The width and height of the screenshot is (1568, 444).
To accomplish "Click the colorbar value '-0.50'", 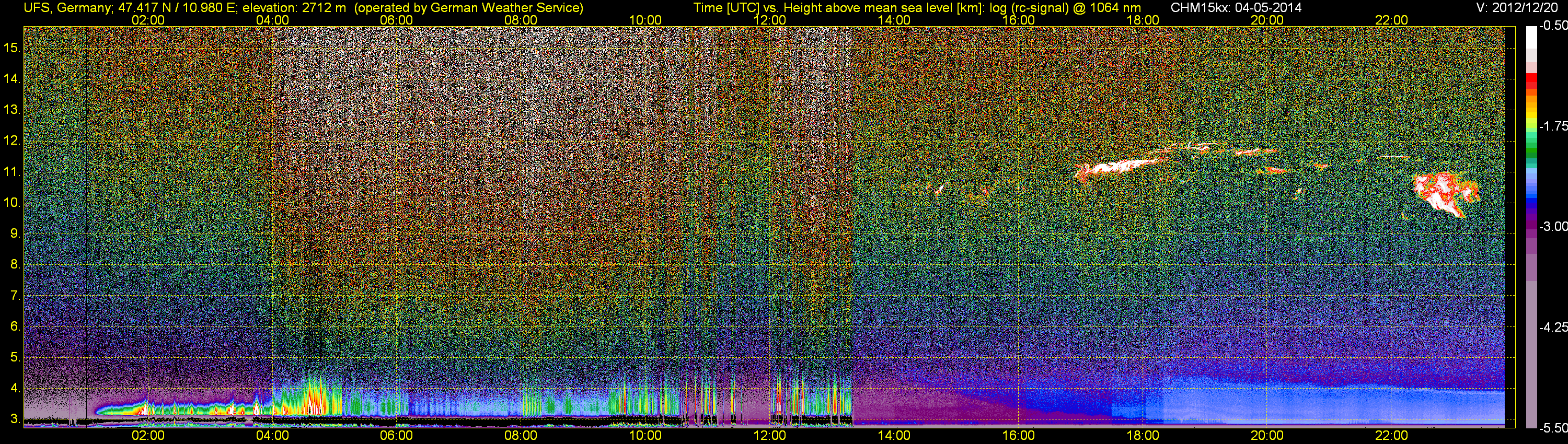I will pyautogui.click(x=1553, y=26).
